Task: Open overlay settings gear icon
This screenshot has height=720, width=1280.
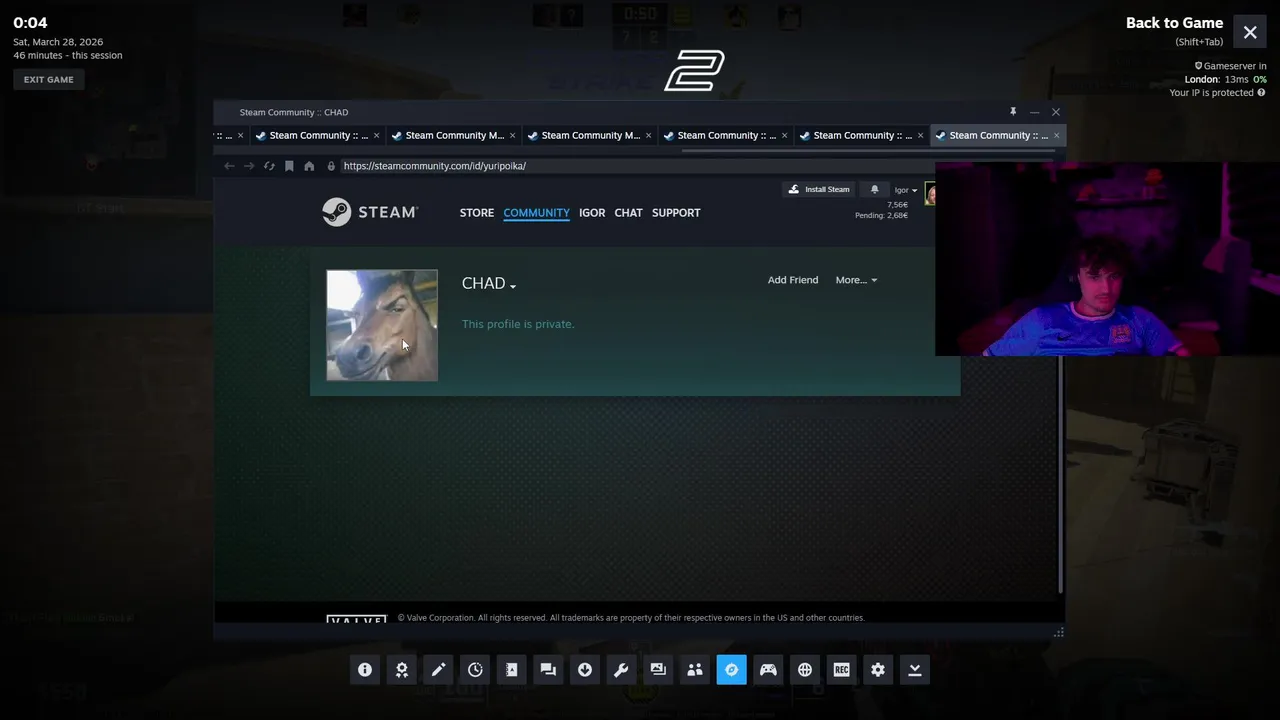Action: [878, 670]
